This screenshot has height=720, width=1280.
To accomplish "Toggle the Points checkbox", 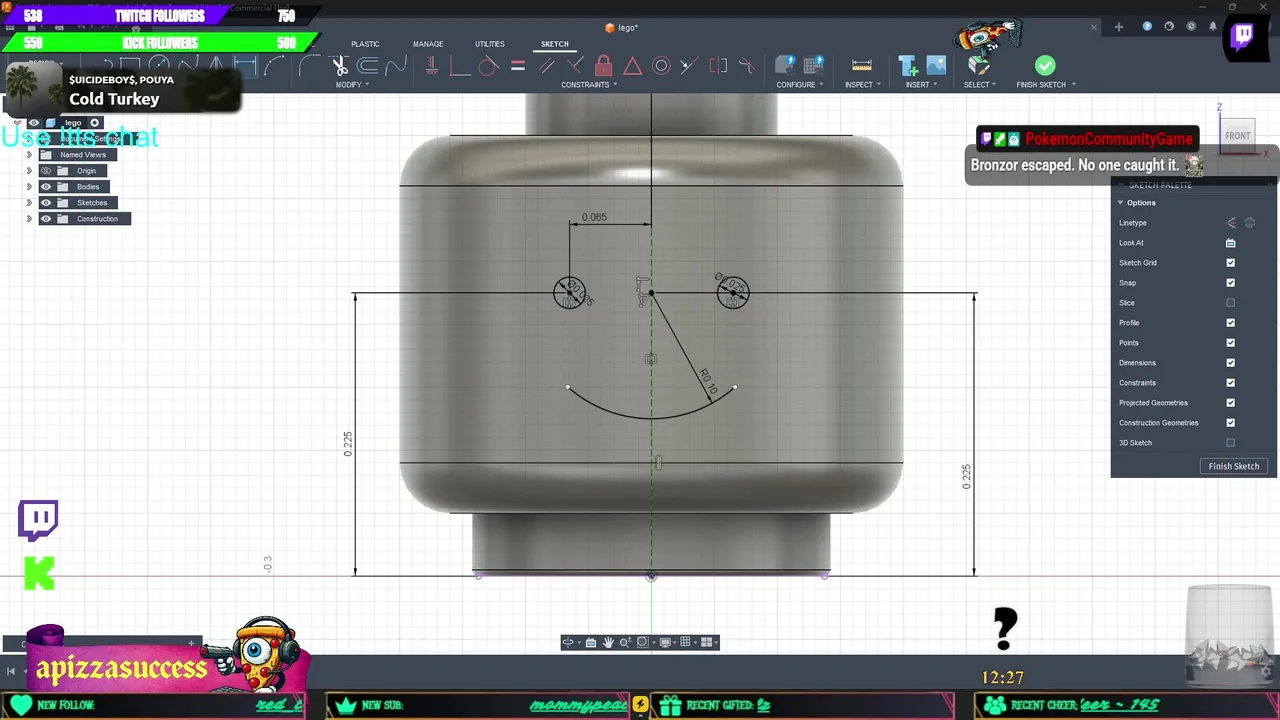I will coord(1231,343).
